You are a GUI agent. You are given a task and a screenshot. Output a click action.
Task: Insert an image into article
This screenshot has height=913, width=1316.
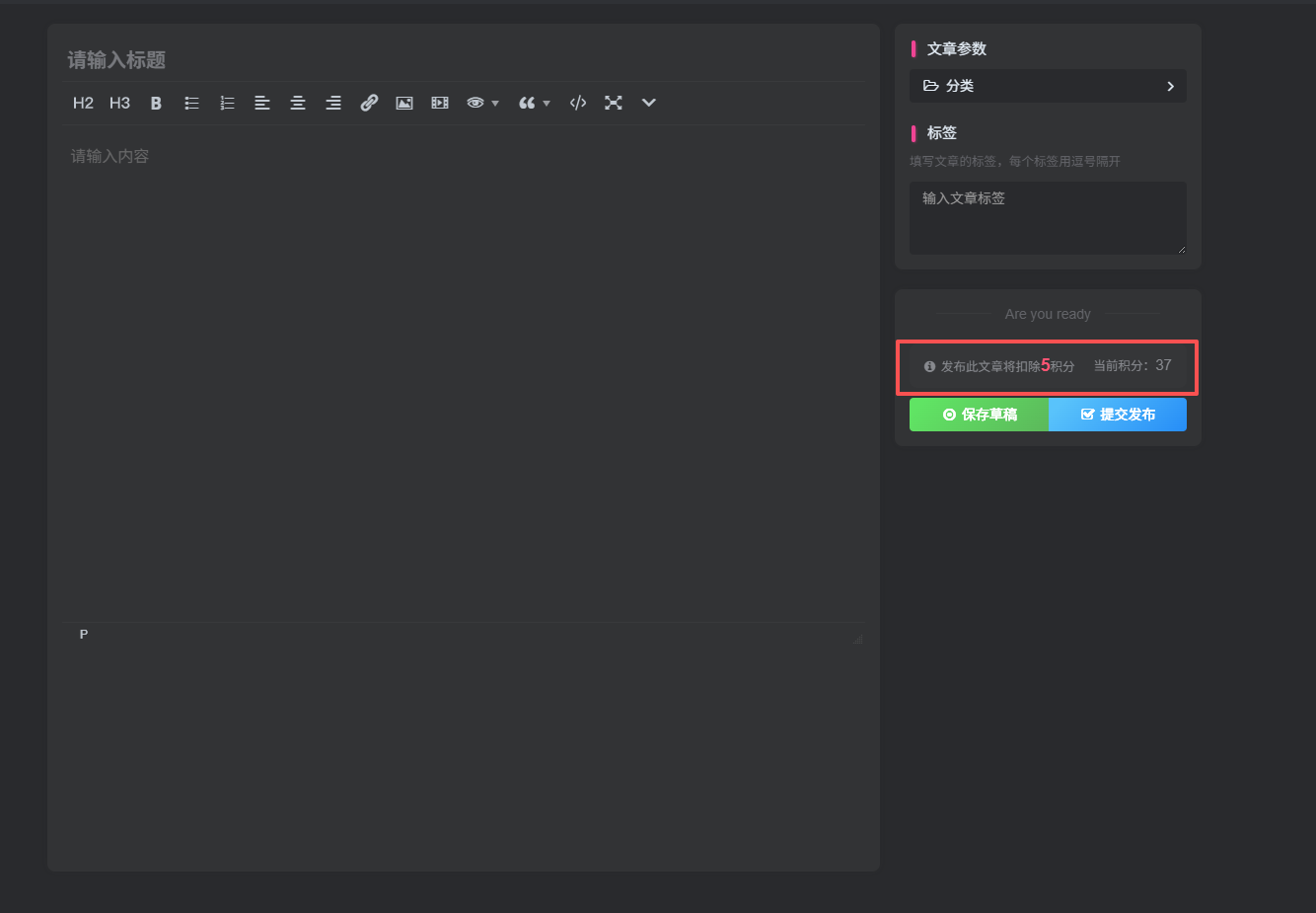click(x=404, y=103)
